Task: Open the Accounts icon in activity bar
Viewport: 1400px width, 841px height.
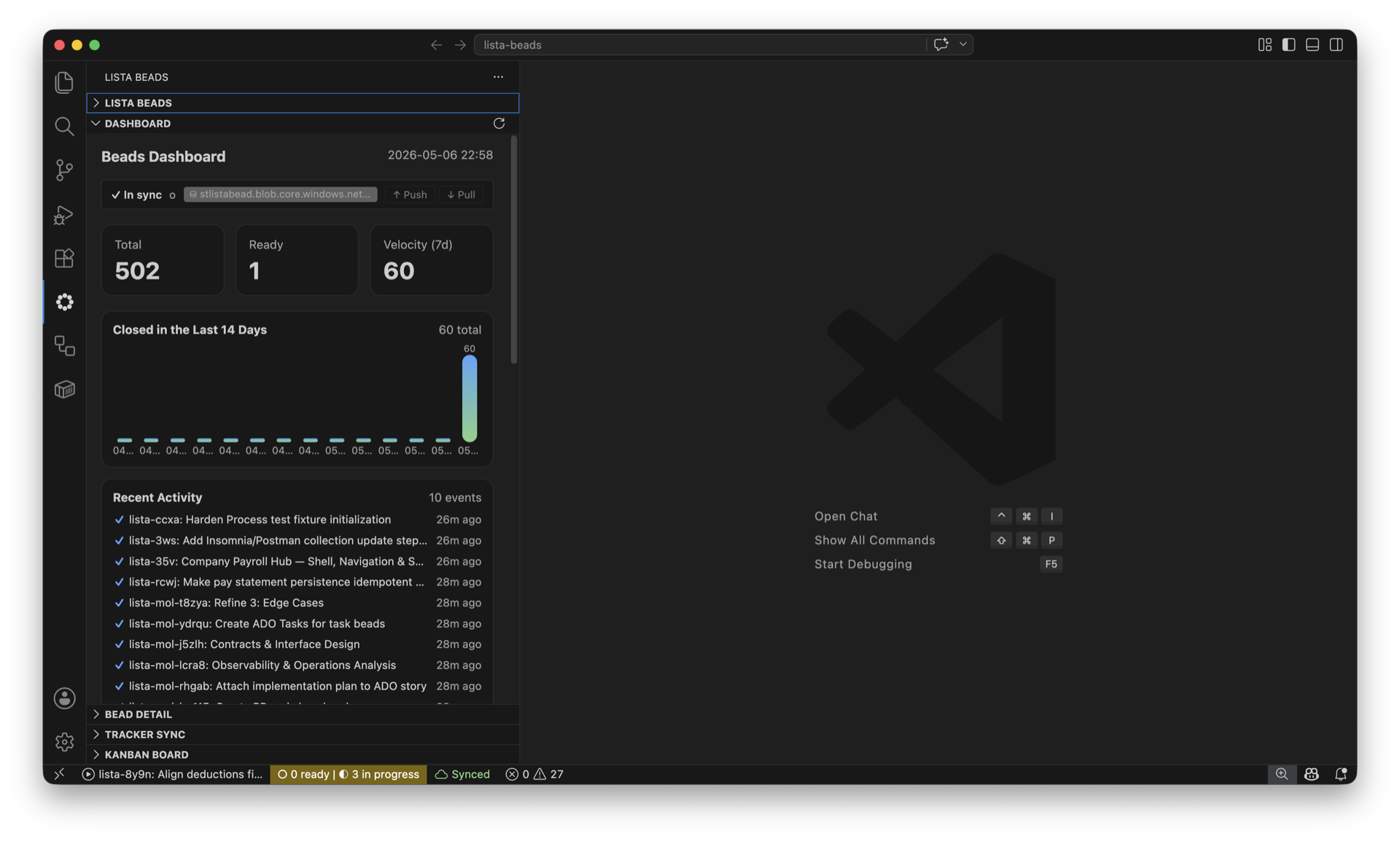Action: 64,698
